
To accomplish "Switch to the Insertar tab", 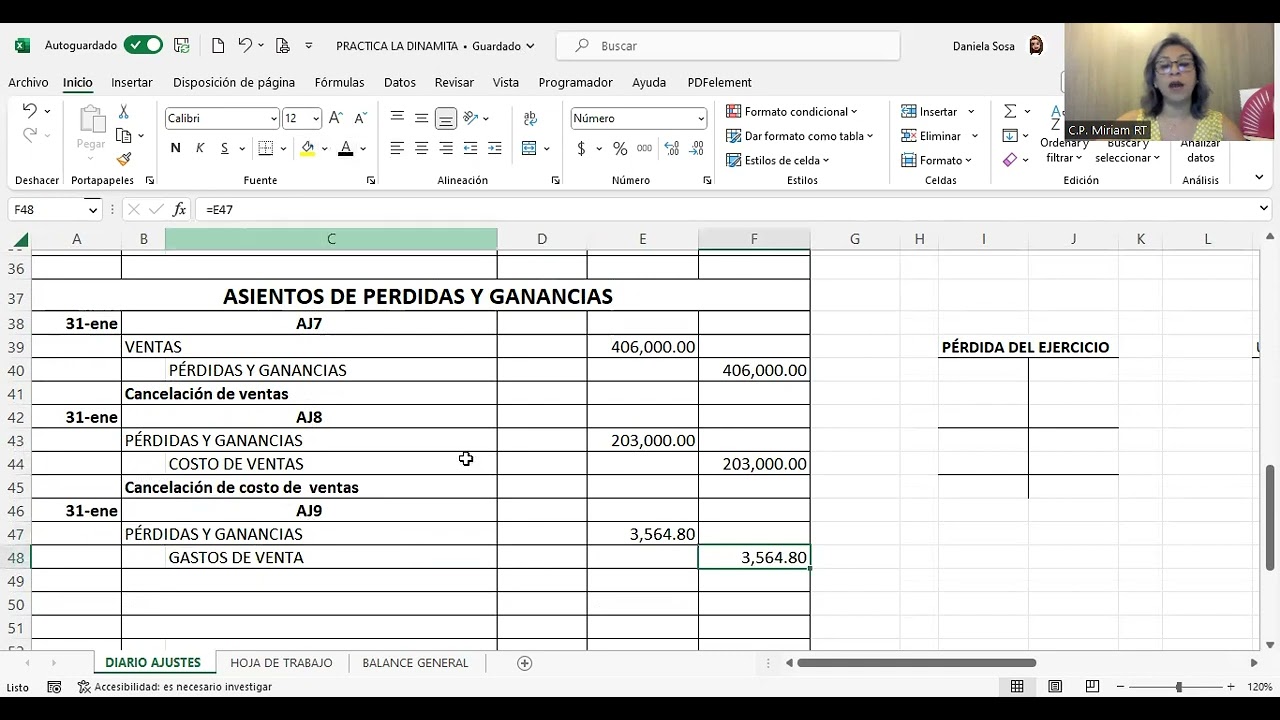I will (132, 82).
